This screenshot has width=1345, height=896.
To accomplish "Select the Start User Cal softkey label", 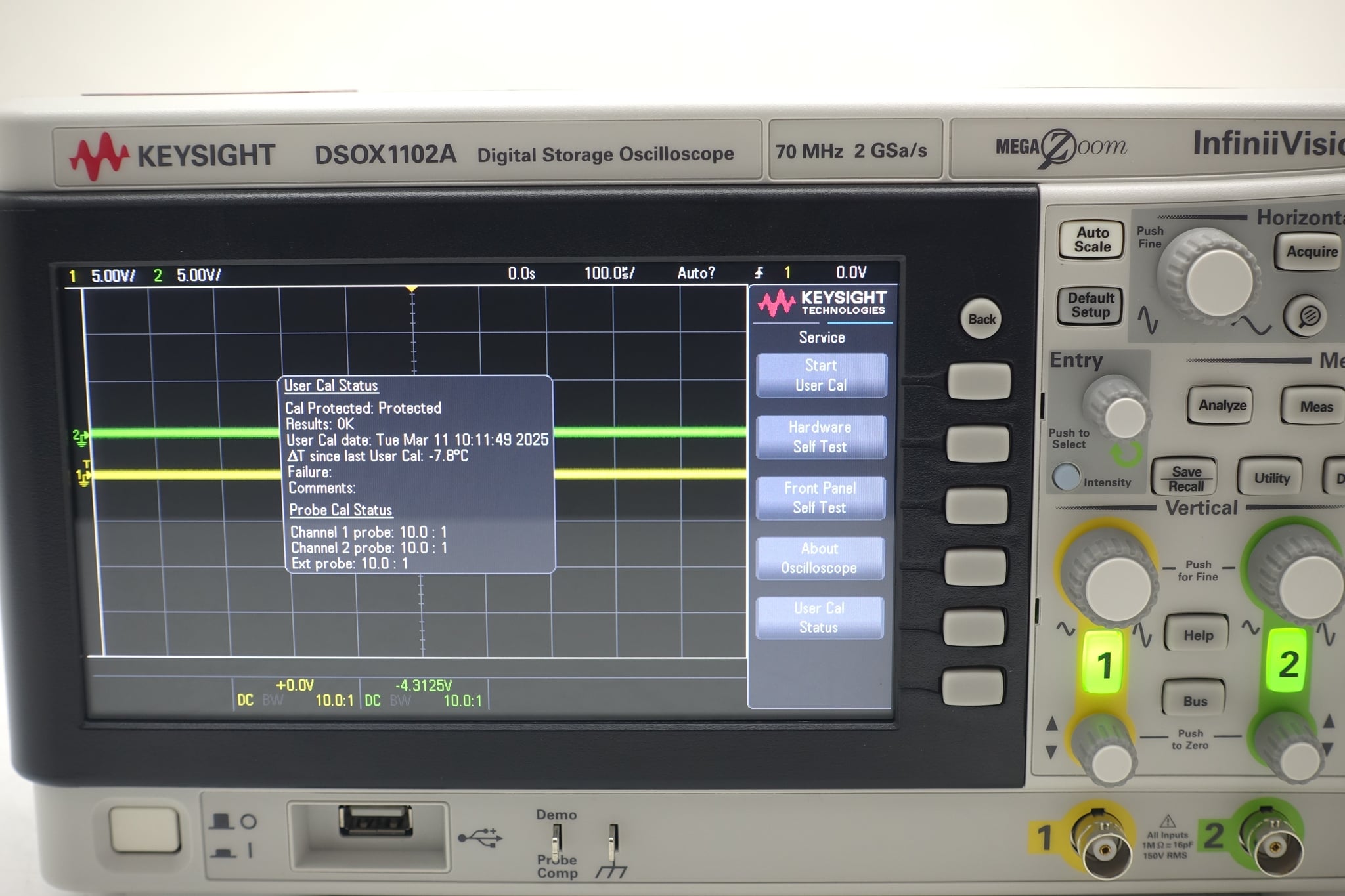I will [822, 375].
